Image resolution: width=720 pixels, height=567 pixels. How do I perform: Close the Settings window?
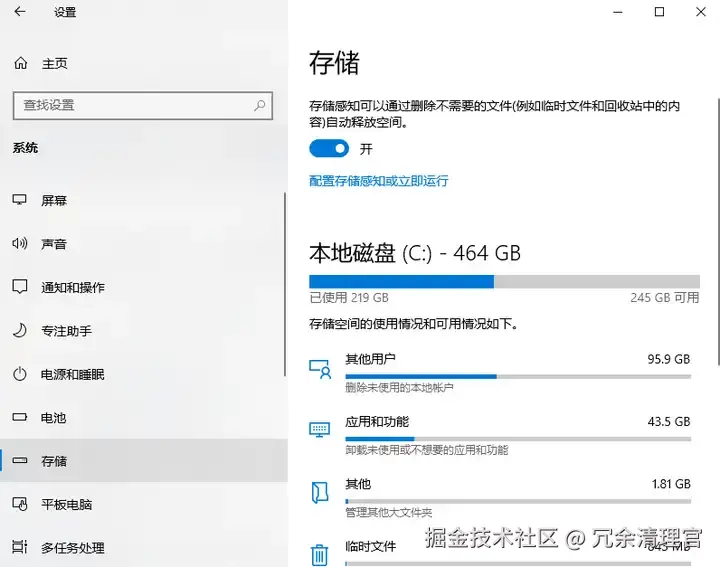[x=701, y=12]
